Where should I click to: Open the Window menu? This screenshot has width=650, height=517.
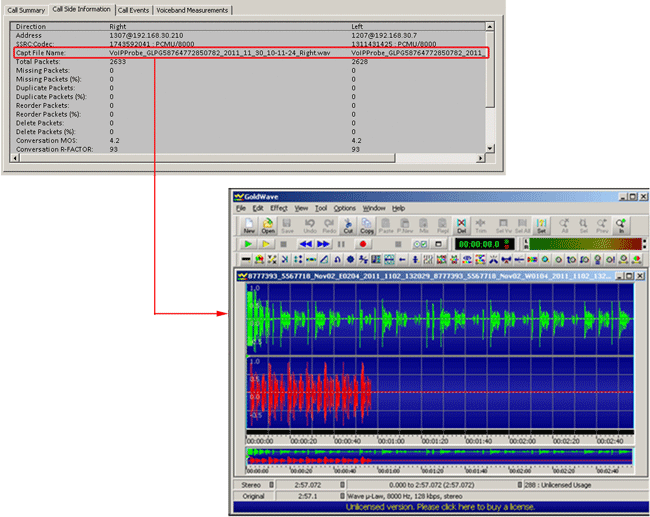click(374, 208)
